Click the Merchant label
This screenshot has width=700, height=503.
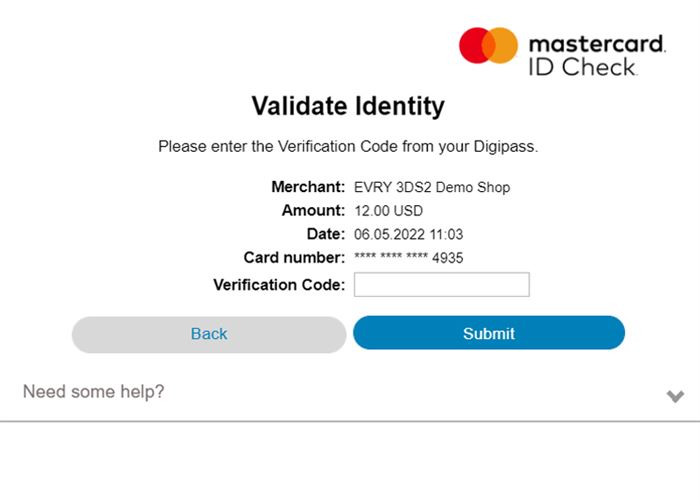(308, 187)
